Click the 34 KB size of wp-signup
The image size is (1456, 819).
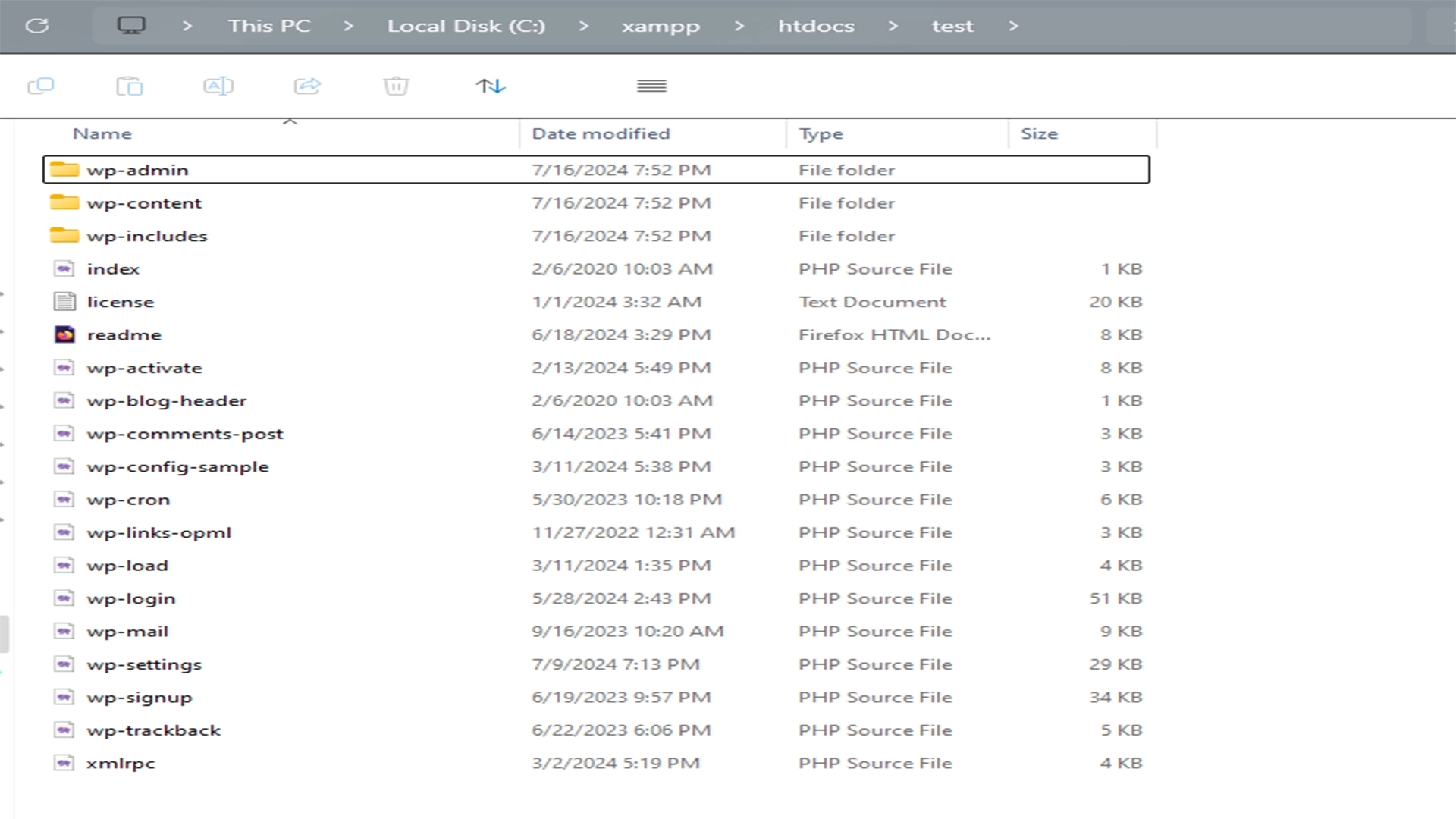(x=1116, y=697)
